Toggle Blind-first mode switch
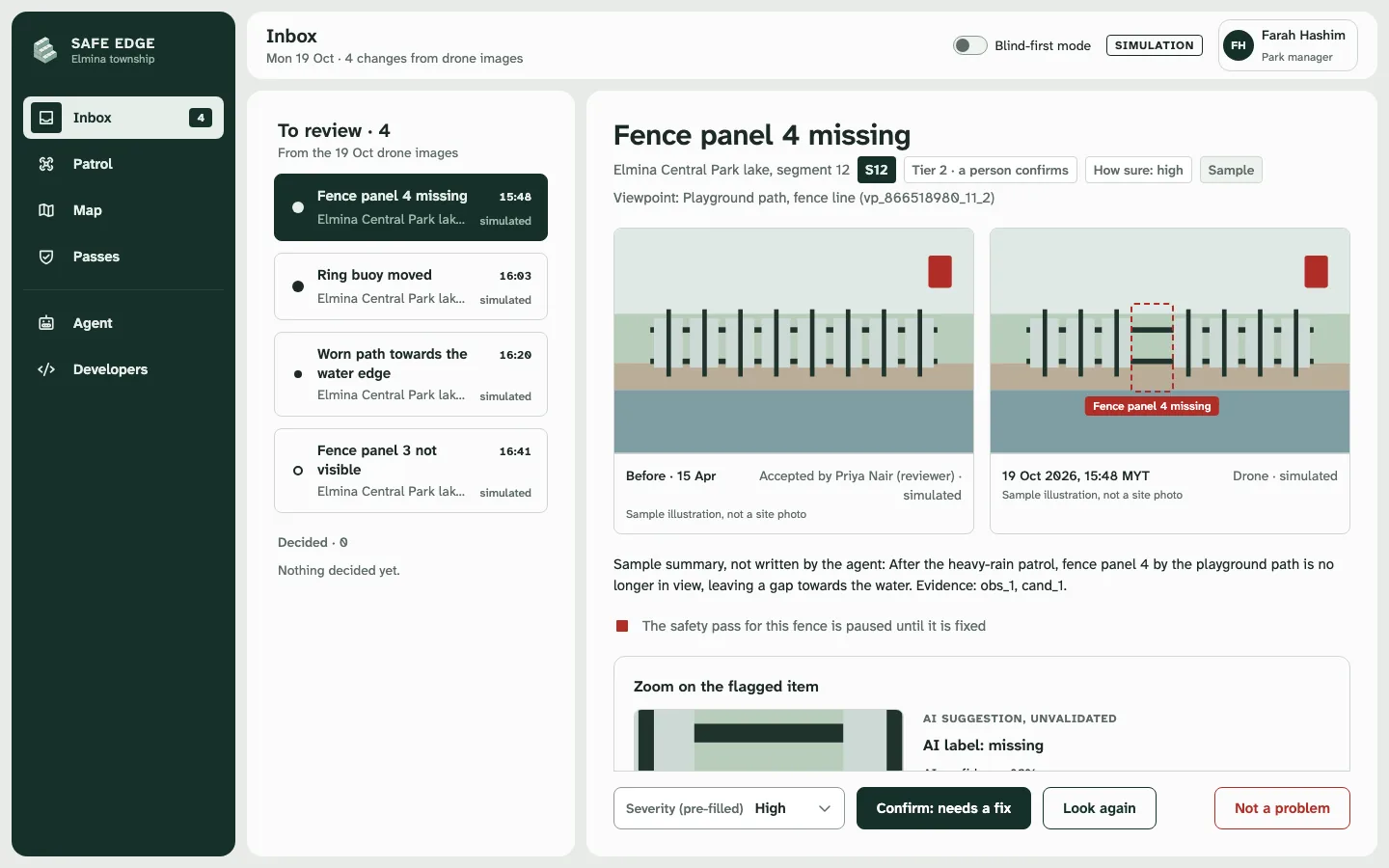 pos(970,45)
